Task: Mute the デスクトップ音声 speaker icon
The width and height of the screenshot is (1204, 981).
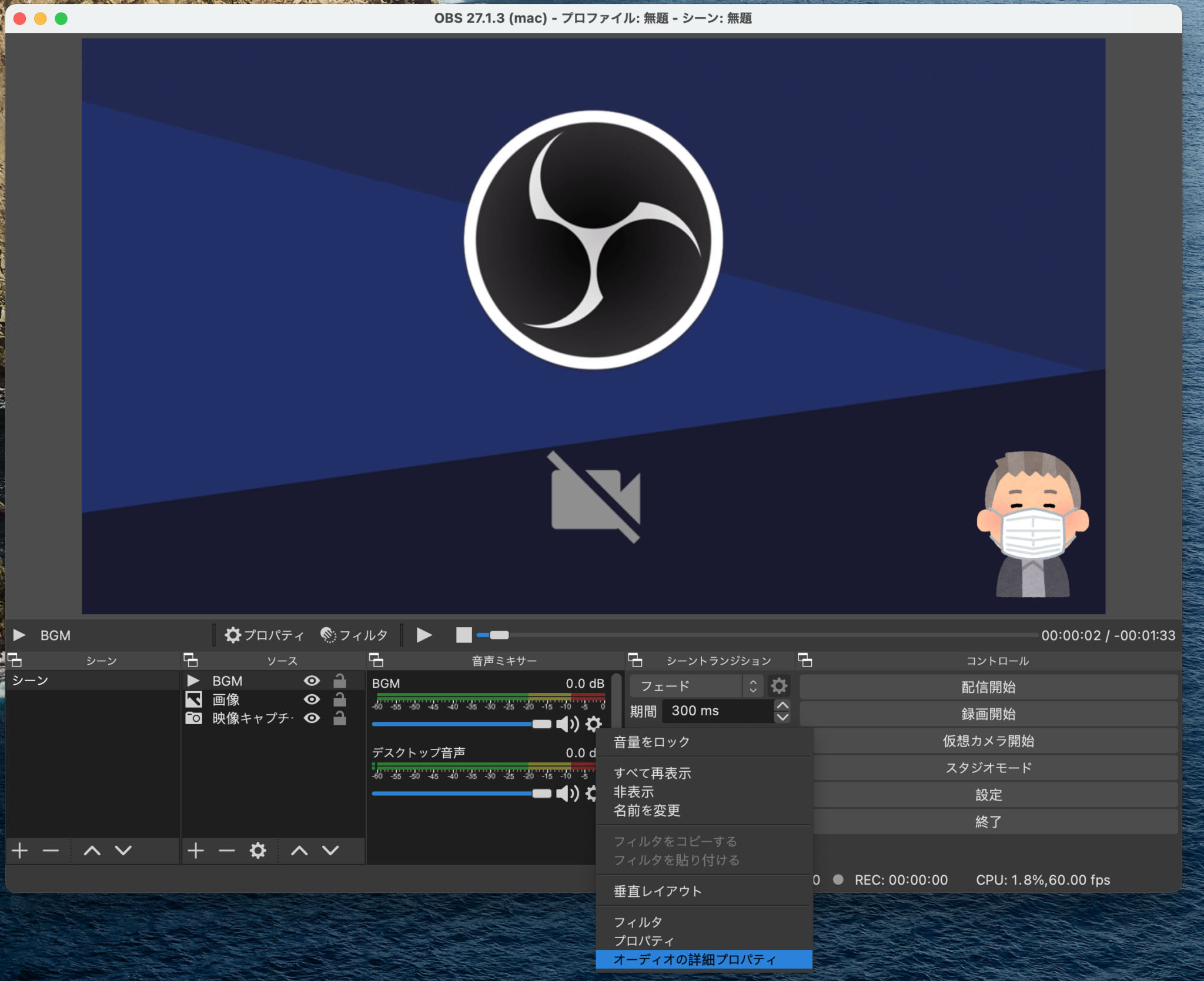Action: (567, 793)
